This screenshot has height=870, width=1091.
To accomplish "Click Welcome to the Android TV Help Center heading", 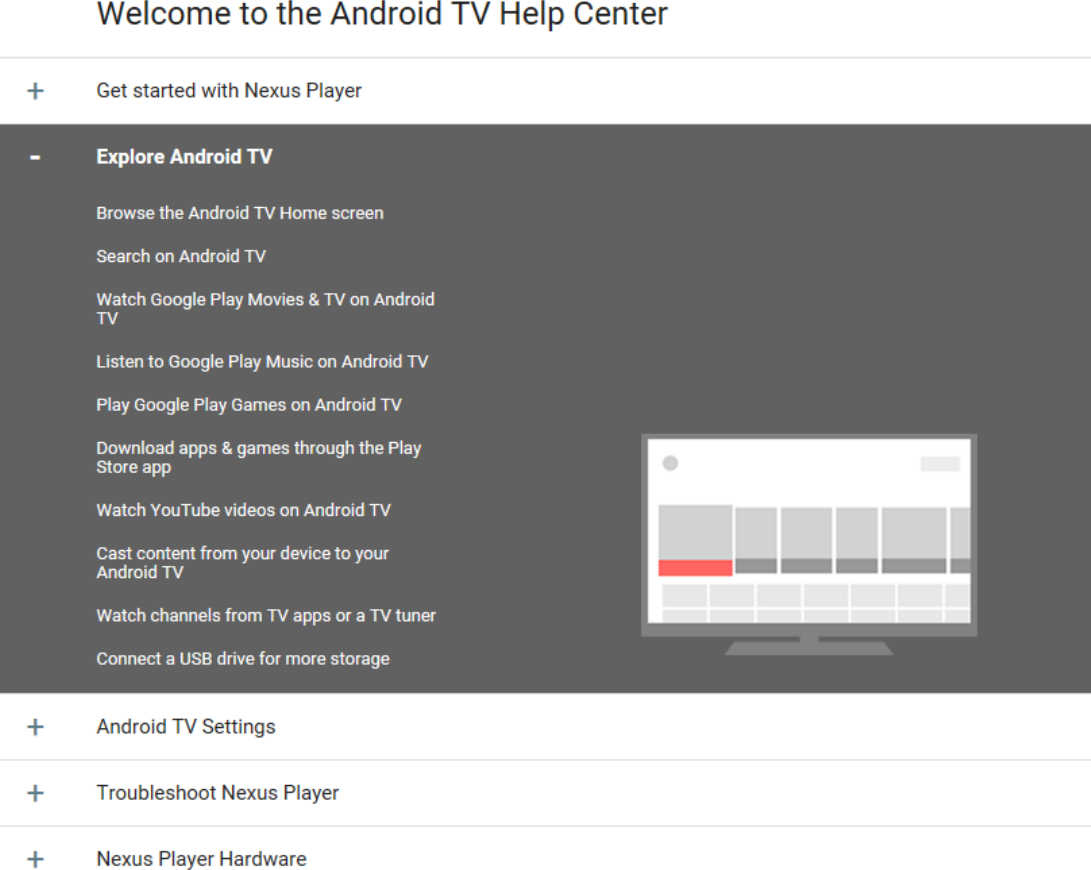I will 382,14.
